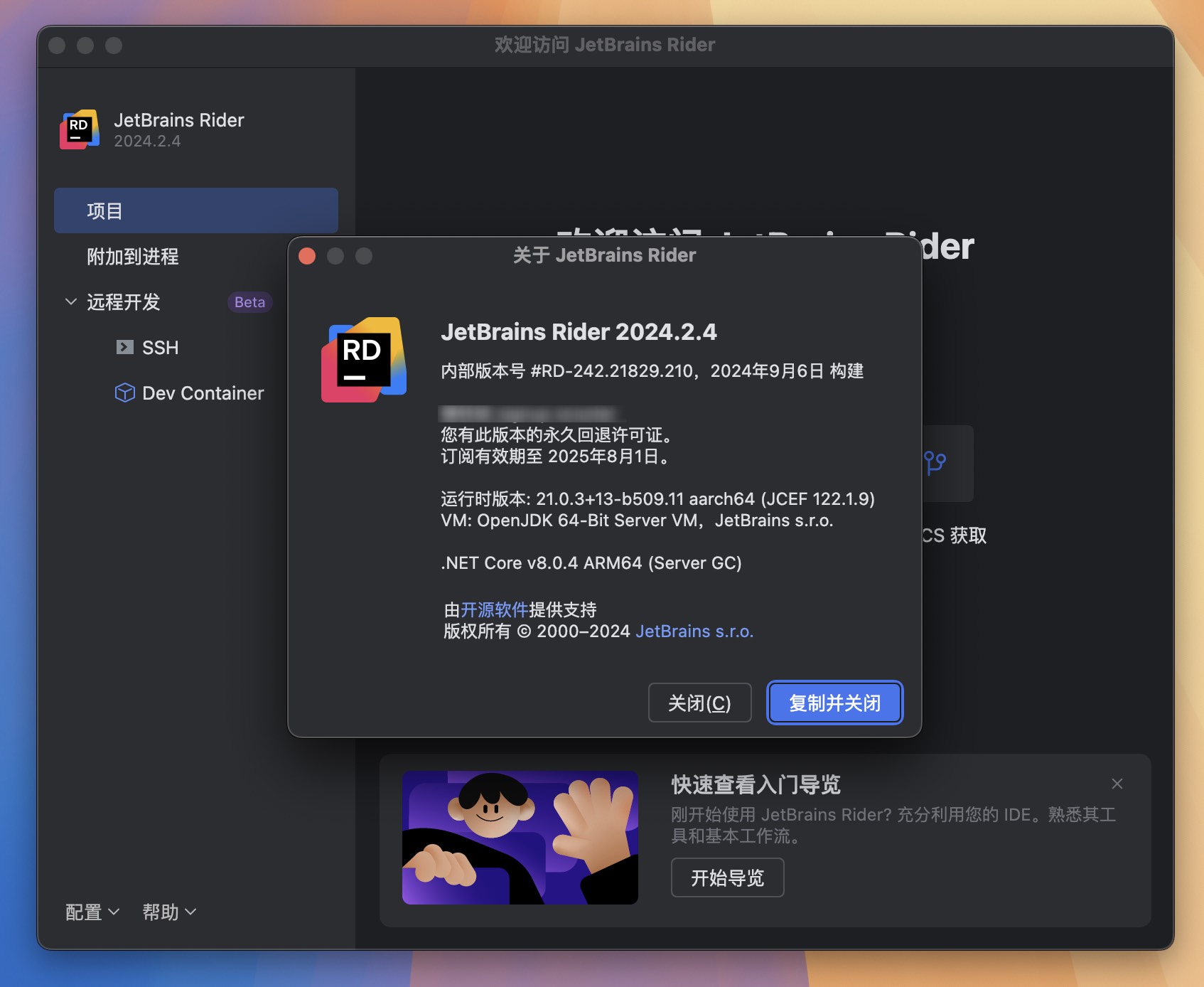The width and height of the screenshot is (1204, 987).
Task: Click the 开始导览 button
Action: [x=728, y=877]
